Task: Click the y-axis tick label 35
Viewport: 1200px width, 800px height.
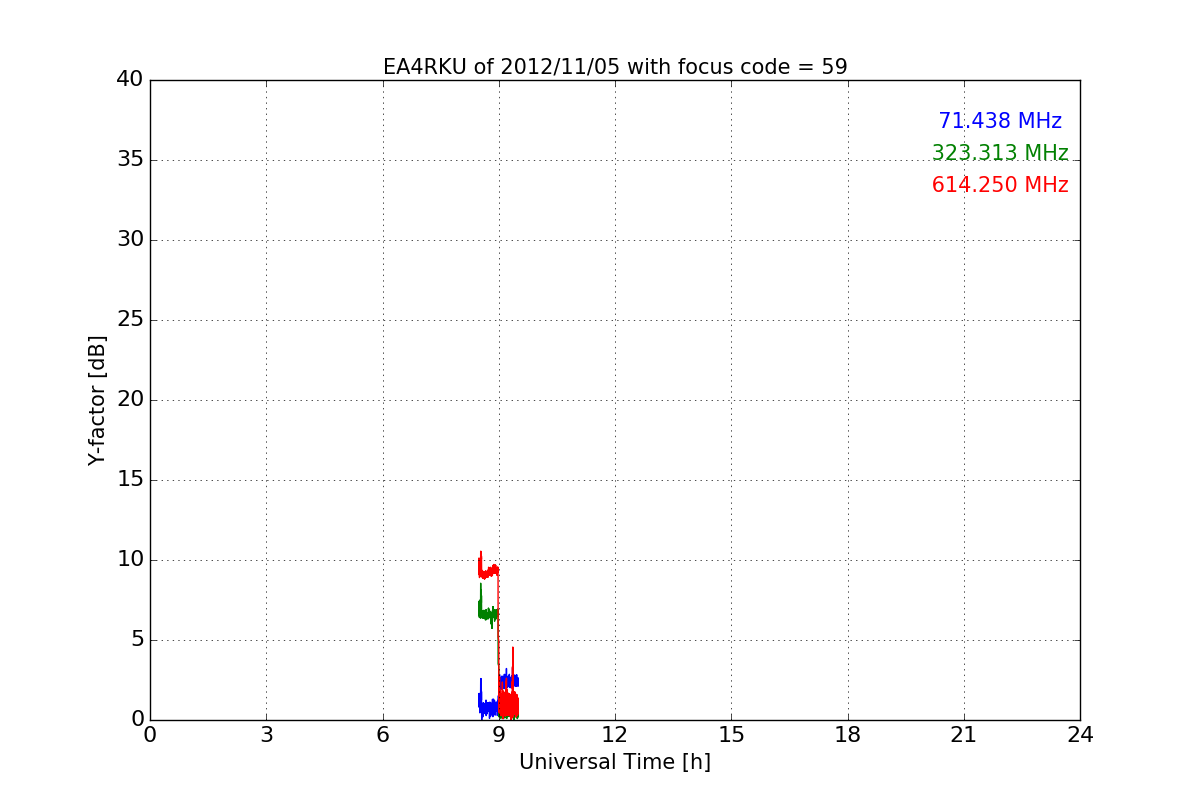Action: click(130, 160)
